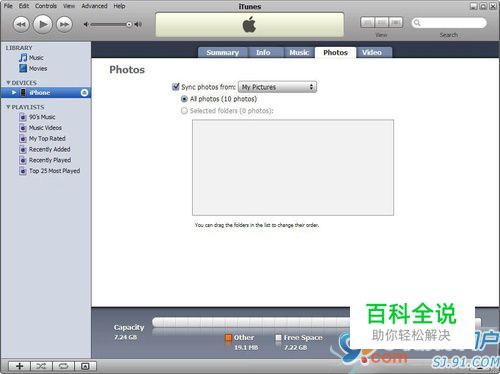Click the rewind previous track button
This screenshot has width=500, height=374.
click(x=21, y=24)
